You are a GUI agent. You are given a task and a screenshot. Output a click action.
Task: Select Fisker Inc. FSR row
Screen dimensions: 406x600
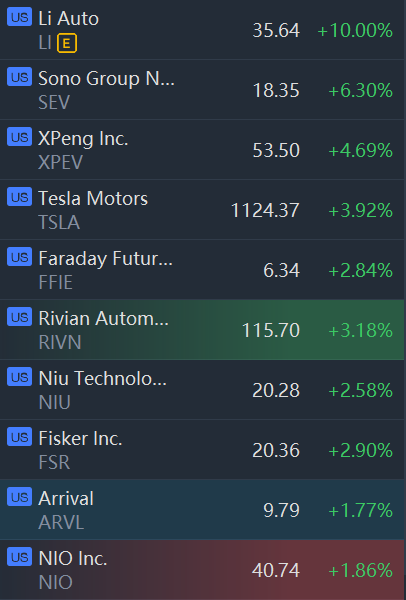tap(202, 450)
